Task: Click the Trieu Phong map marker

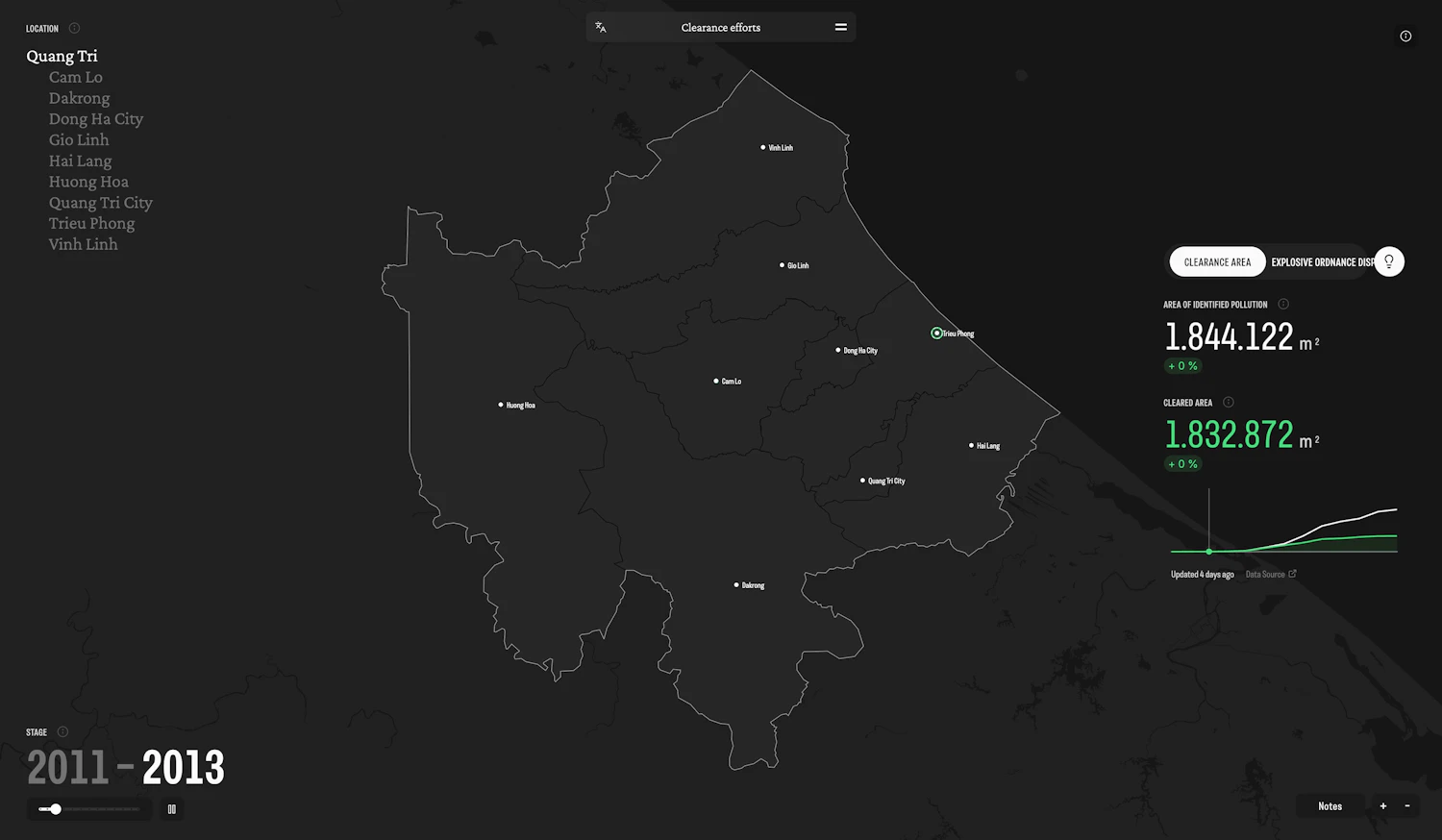Action: [936, 334]
